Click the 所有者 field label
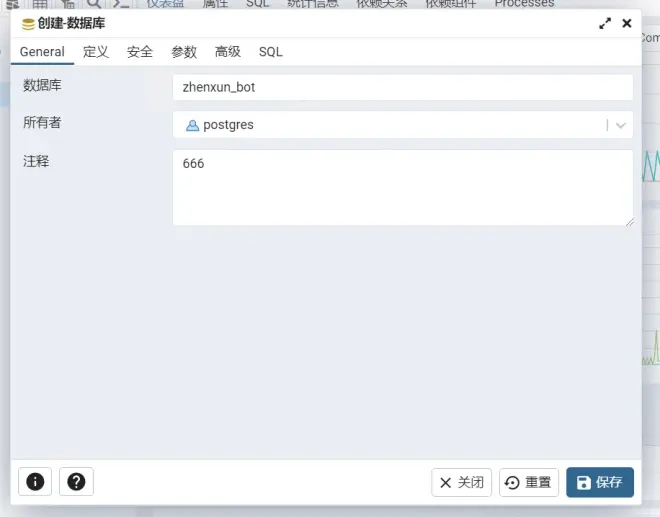 point(42,123)
